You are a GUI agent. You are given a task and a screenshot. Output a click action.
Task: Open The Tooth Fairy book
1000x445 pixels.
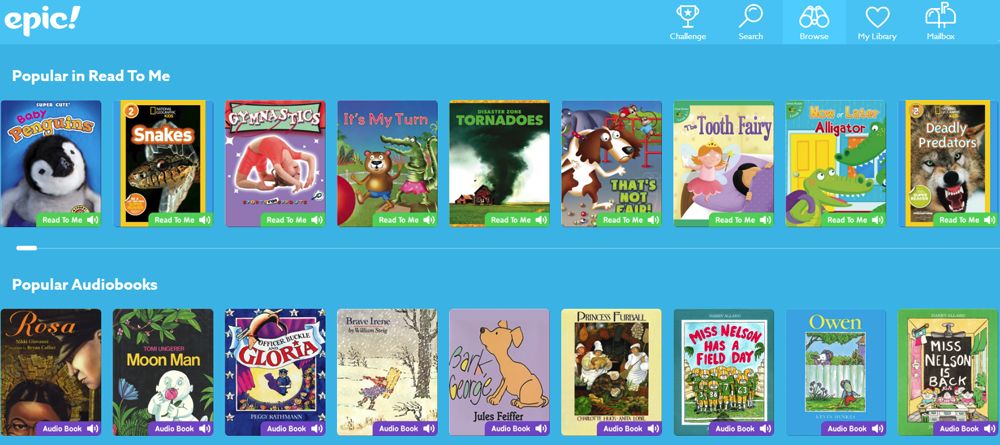723,163
